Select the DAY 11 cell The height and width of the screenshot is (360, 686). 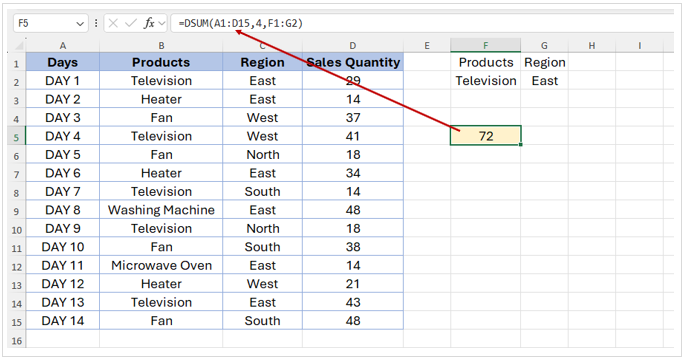click(x=63, y=265)
